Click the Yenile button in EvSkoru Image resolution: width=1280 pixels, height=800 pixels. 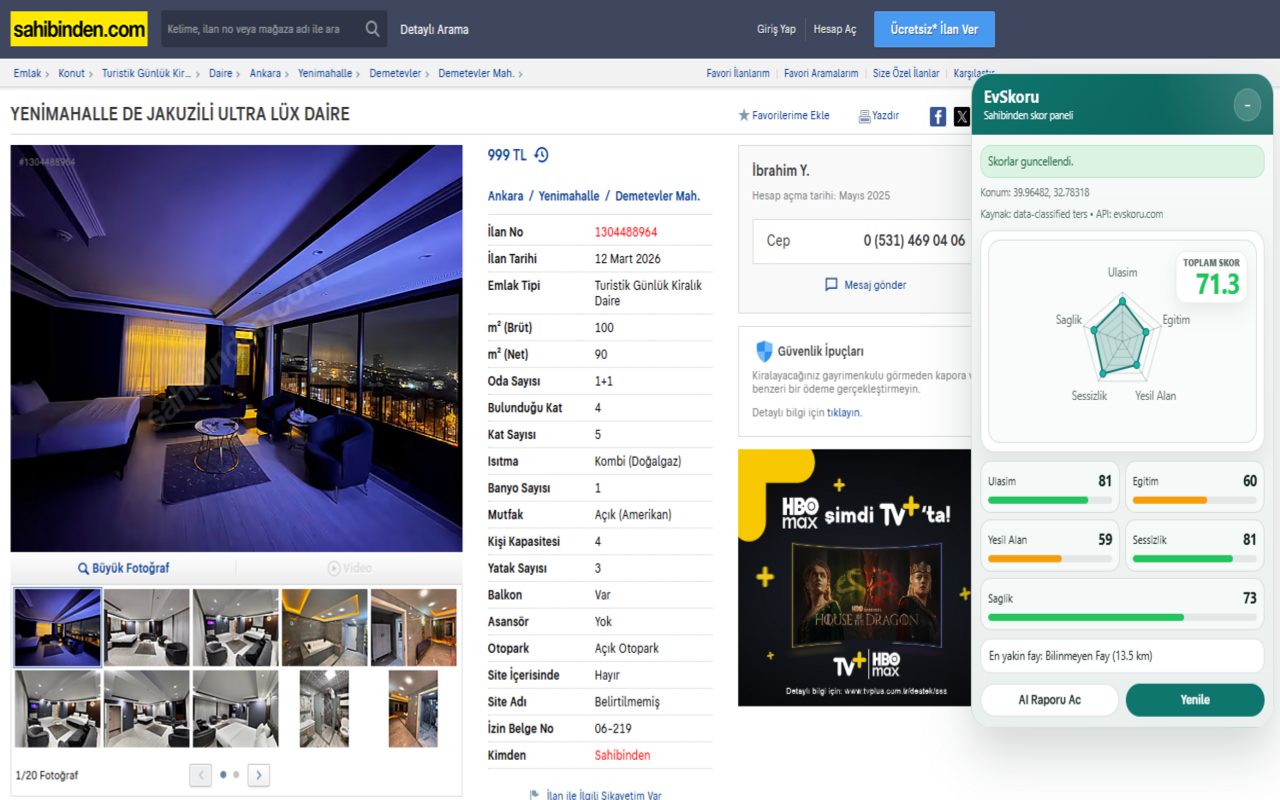(x=1195, y=700)
